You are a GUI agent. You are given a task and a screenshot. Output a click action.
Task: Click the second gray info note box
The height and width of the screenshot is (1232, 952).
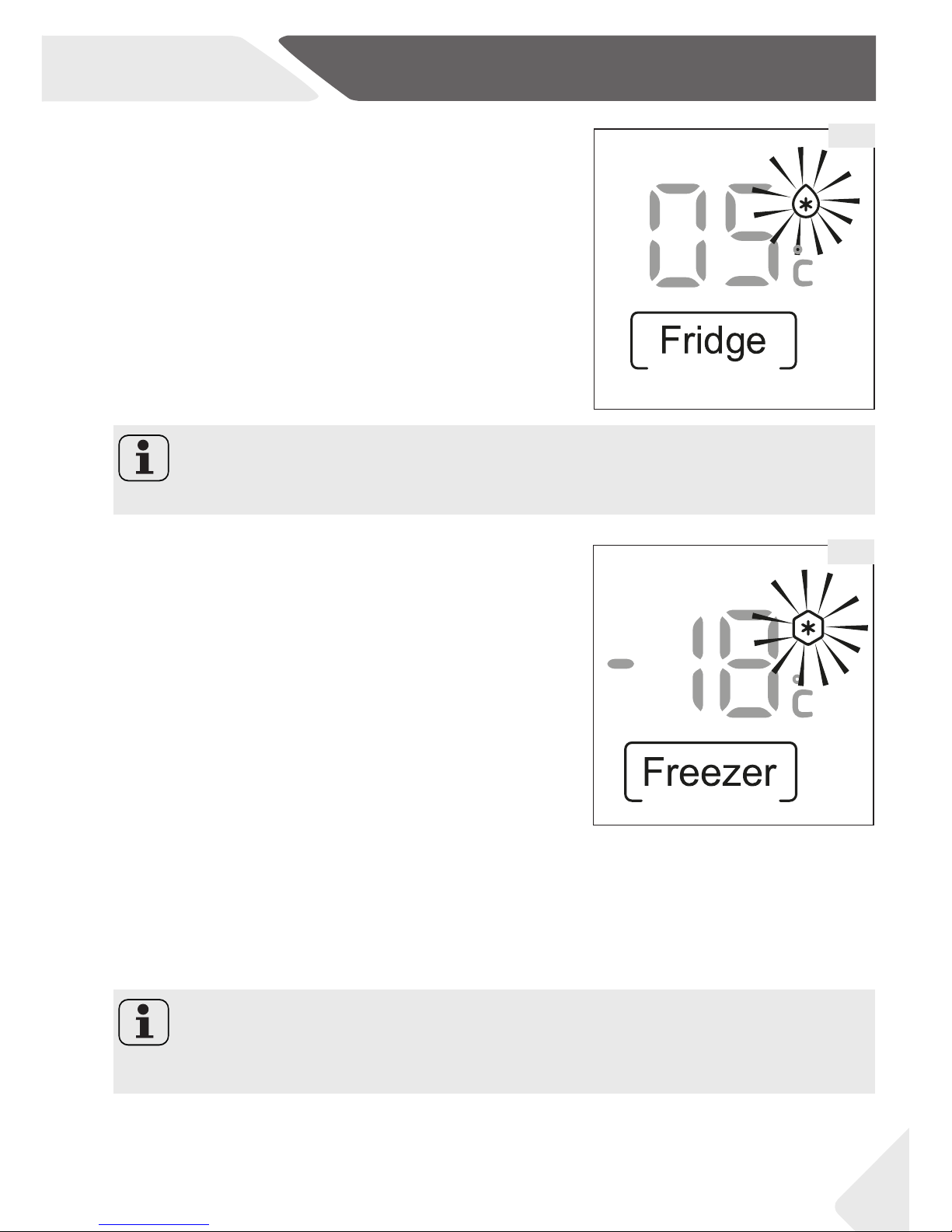click(x=494, y=1042)
